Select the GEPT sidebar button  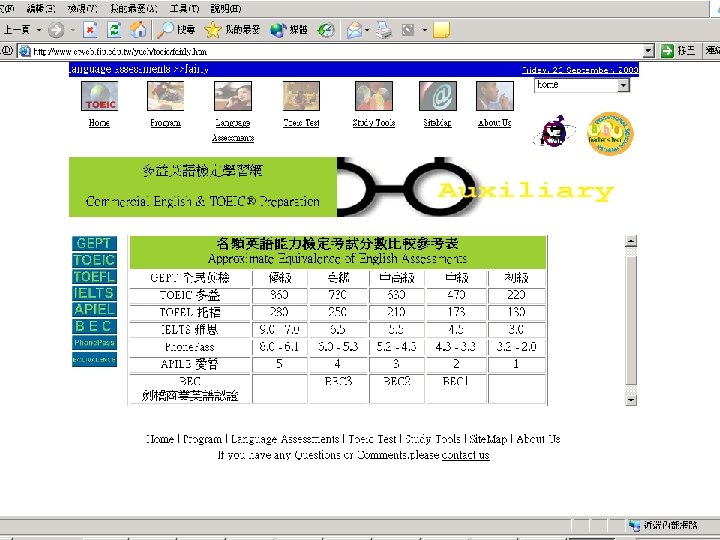[94, 243]
